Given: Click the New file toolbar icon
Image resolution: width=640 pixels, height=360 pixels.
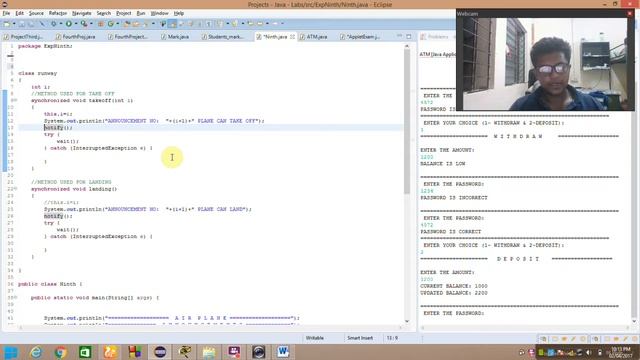Looking at the screenshot, I should point(7,24).
